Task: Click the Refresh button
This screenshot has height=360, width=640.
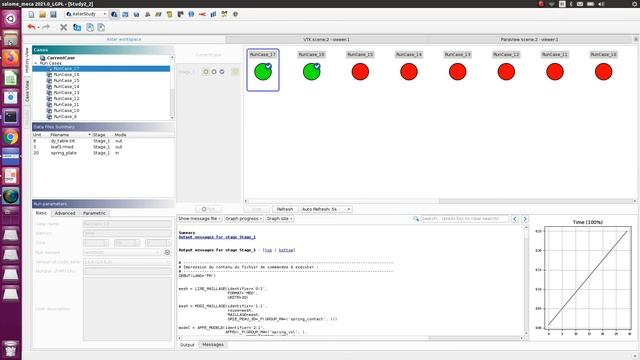Action: (x=284, y=209)
